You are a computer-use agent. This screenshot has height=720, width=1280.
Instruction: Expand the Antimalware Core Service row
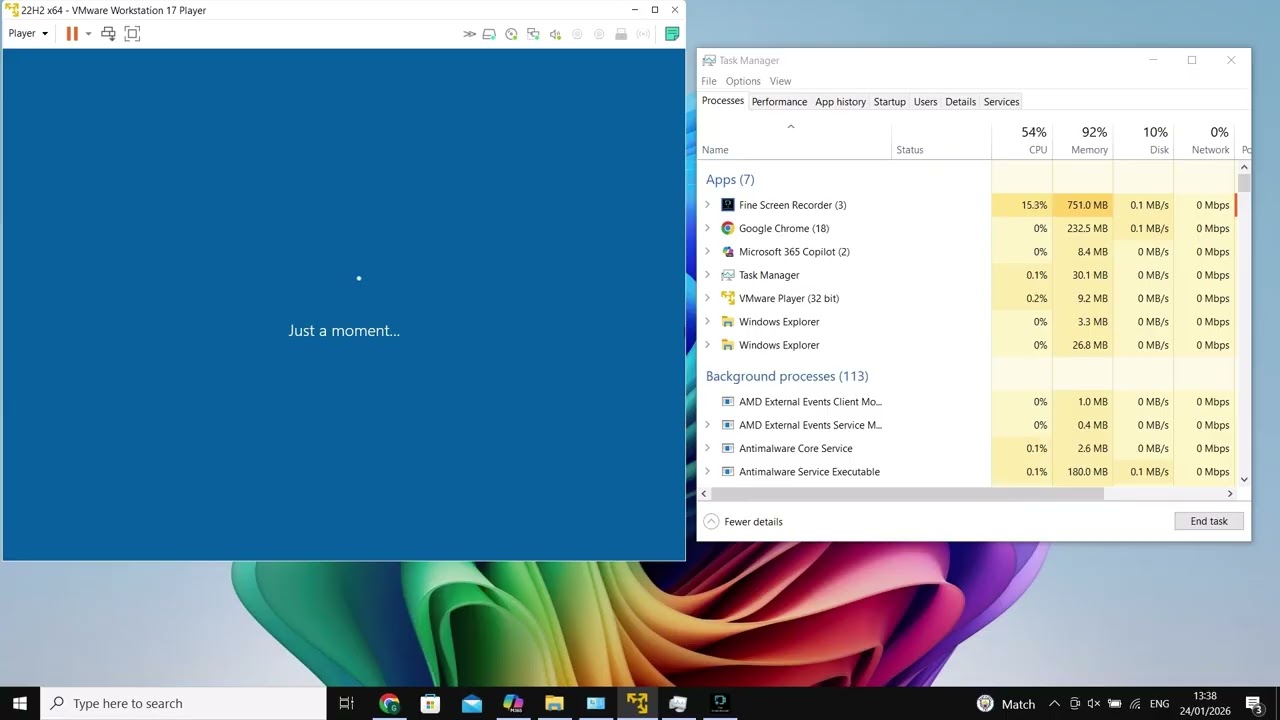[707, 448]
